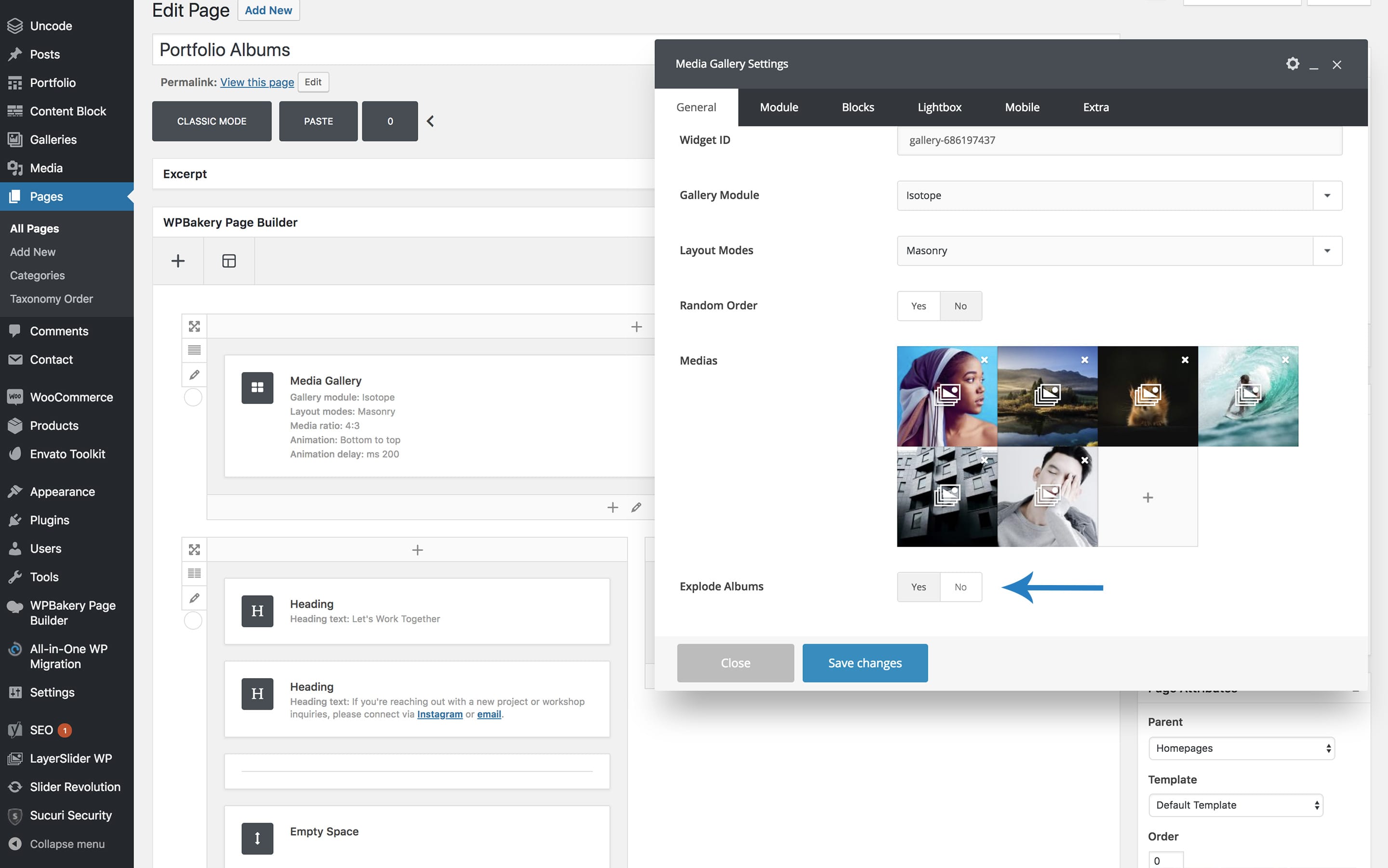The height and width of the screenshot is (868, 1388).
Task: Open the Layout Modes dropdown
Action: 1119,250
